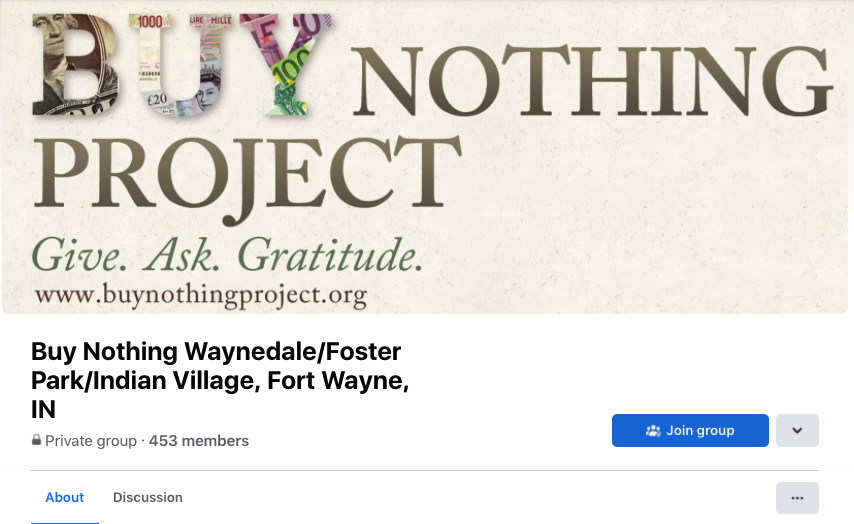Click the "453 members" count
The image size is (854, 524).
(199, 441)
